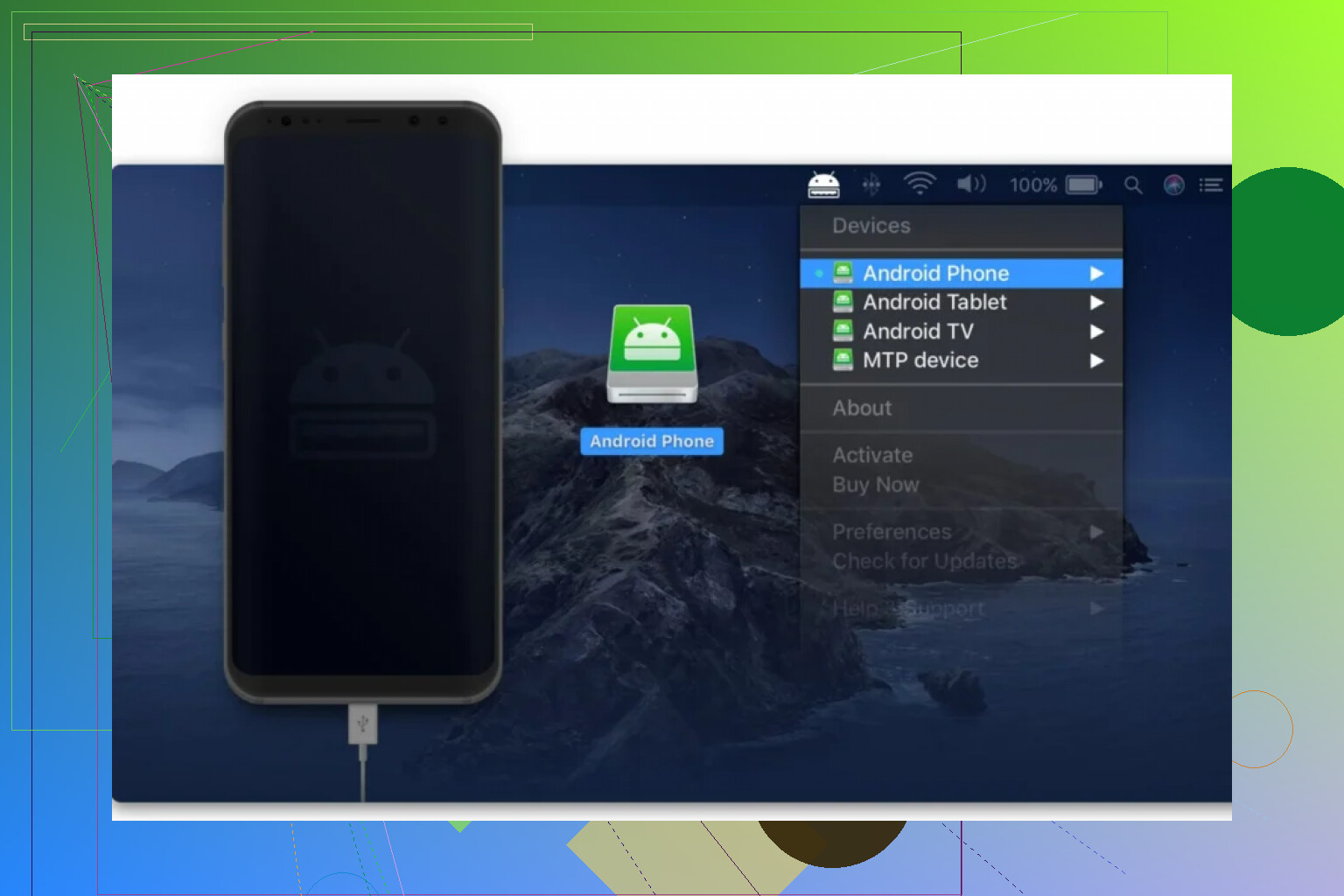This screenshot has height=896, width=1344.
Task: Expand MTP device submenu arrow
Action: [x=1096, y=360]
